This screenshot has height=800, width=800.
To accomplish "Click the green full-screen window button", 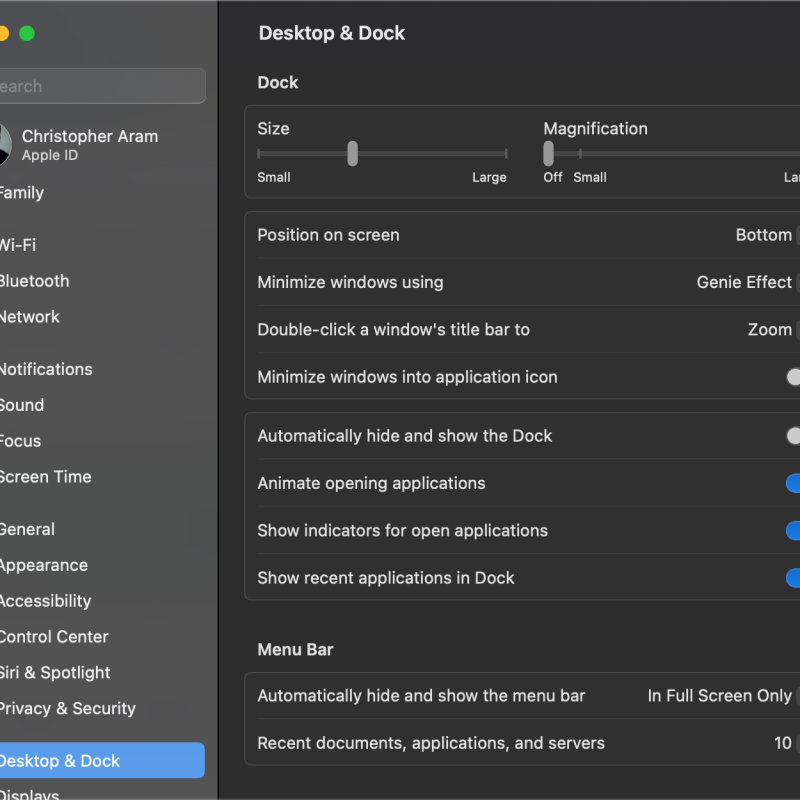I will 27,33.
